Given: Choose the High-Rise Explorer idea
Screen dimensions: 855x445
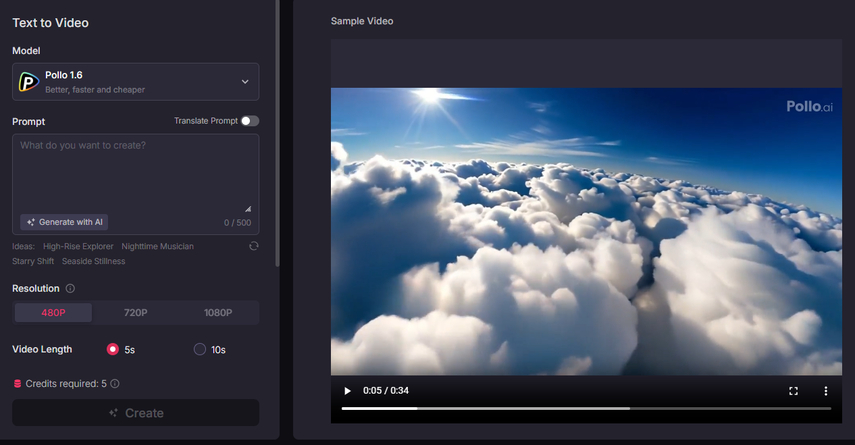Looking at the screenshot, I should (78, 246).
